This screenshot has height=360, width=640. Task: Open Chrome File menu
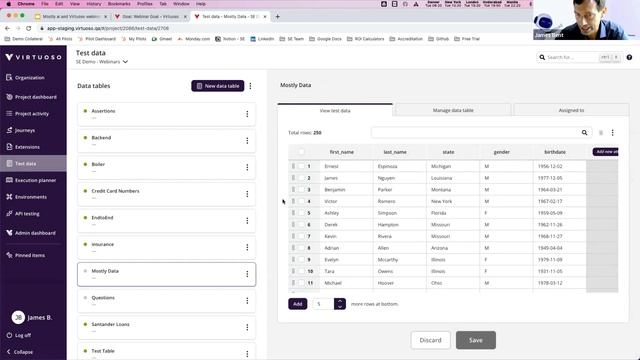[45, 4]
